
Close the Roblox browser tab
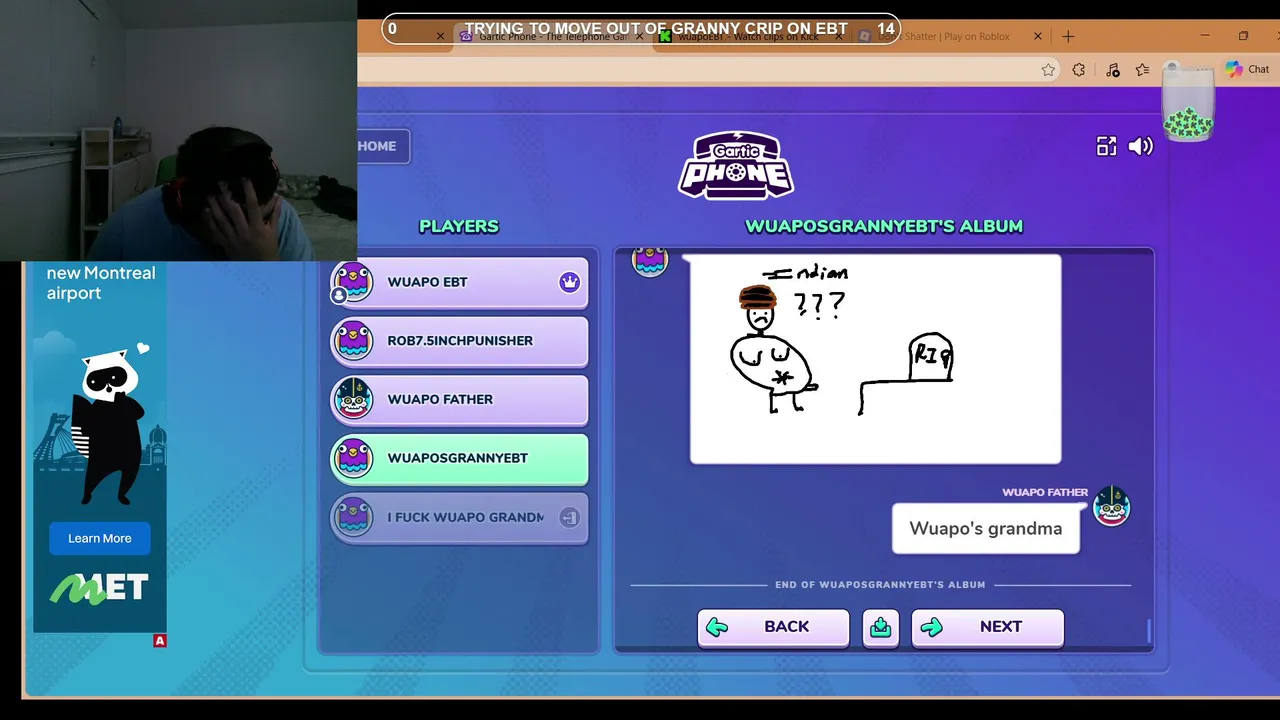[1037, 36]
